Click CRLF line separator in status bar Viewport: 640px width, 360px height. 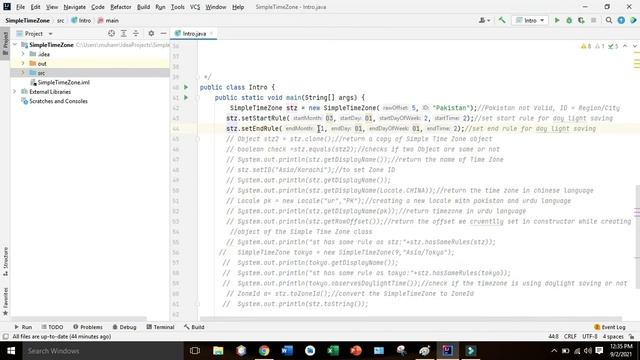point(570,336)
